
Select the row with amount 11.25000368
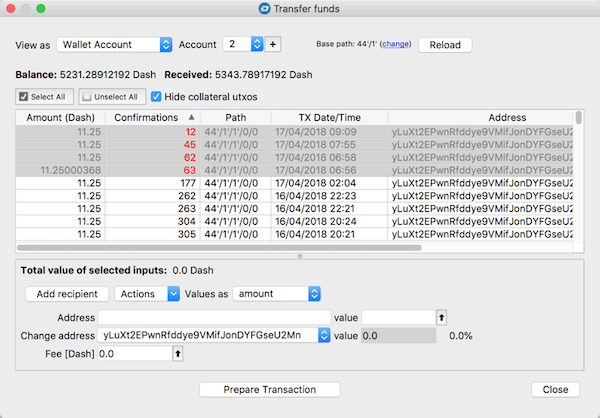pyautogui.click(x=294, y=170)
